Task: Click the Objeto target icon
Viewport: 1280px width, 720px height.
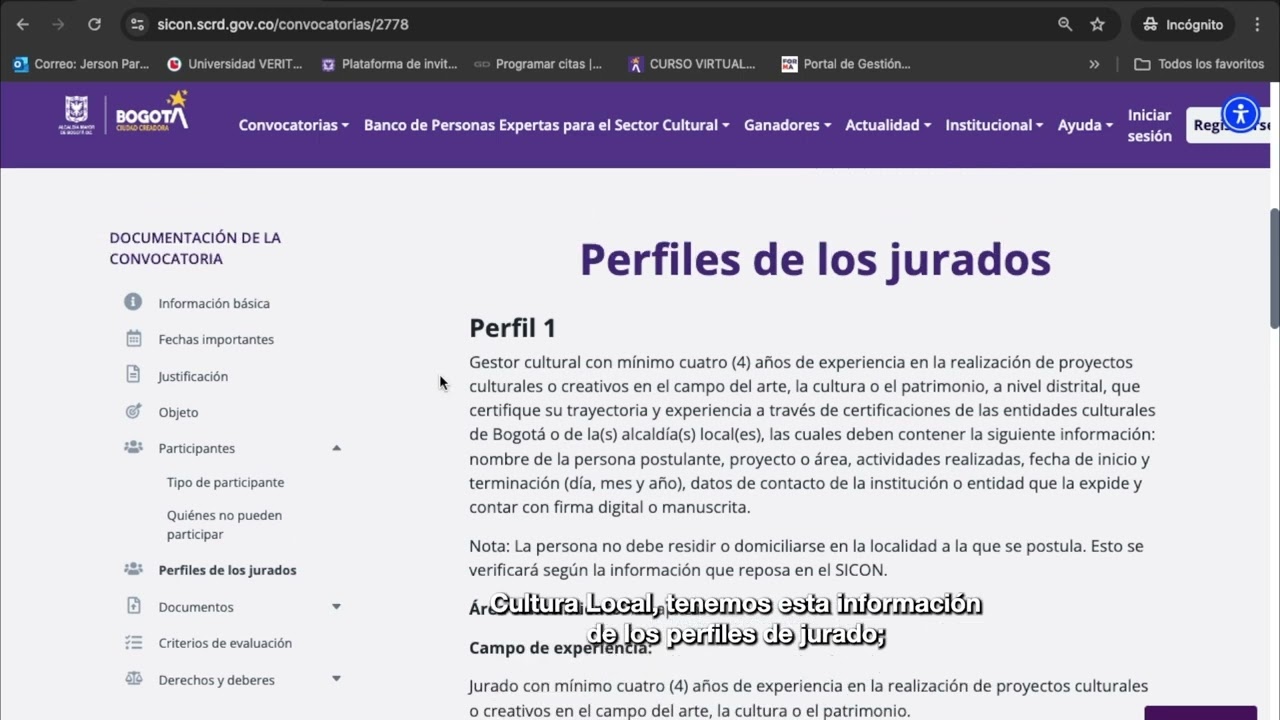Action: click(133, 412)
